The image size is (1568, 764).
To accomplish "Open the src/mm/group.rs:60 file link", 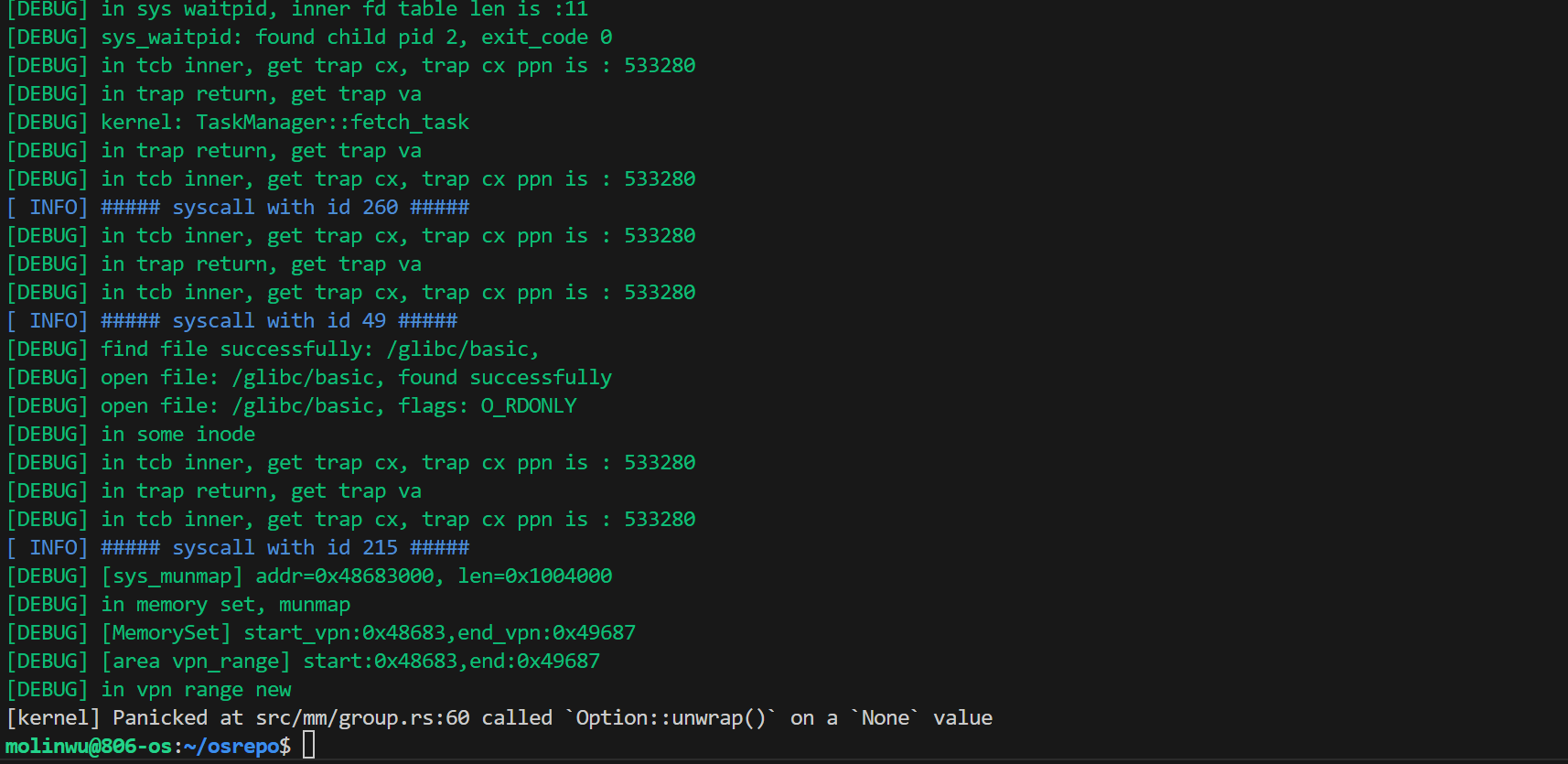I will 362,718.
